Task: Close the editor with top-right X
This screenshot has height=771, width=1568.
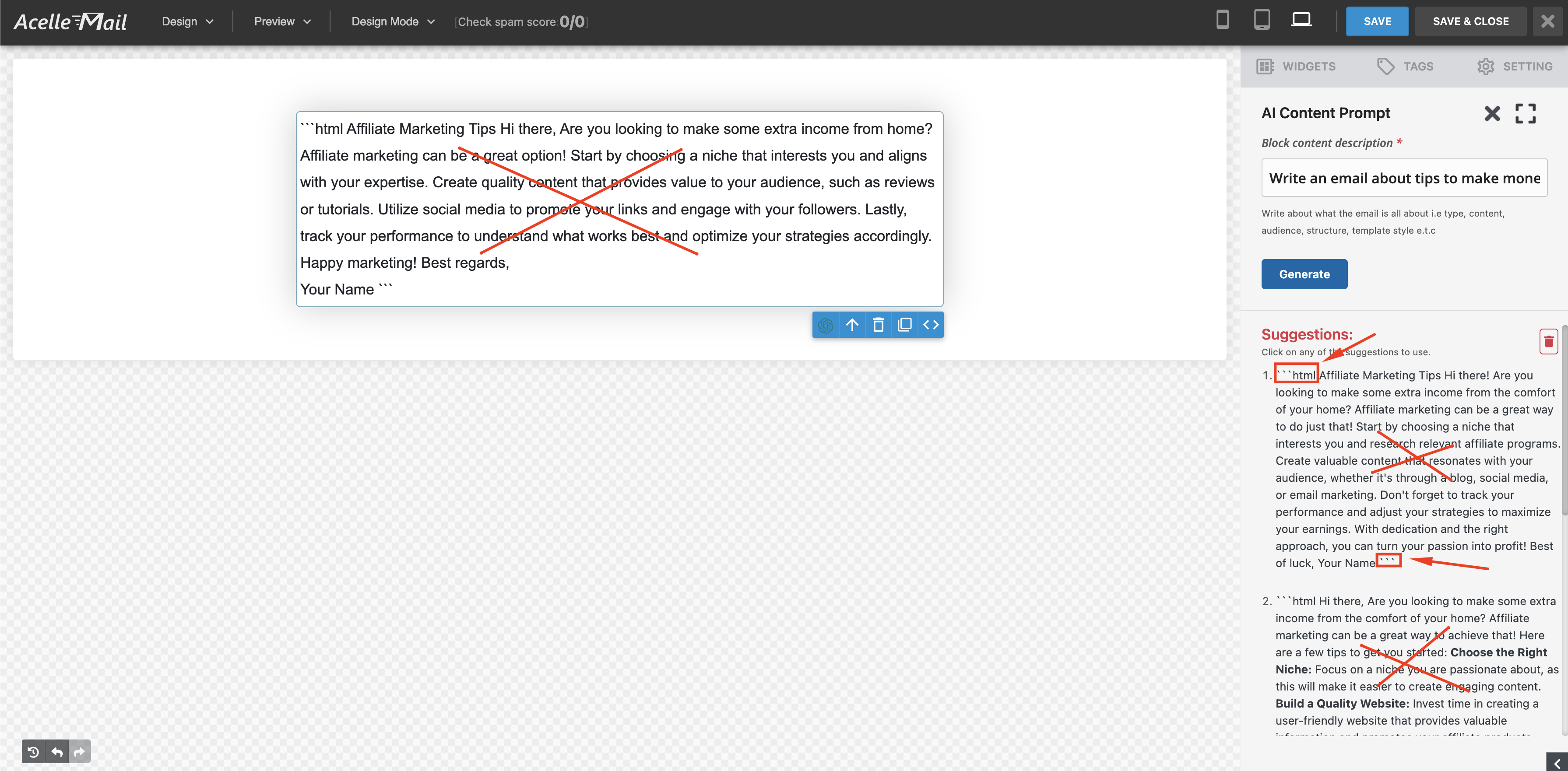Action: 1547,21
